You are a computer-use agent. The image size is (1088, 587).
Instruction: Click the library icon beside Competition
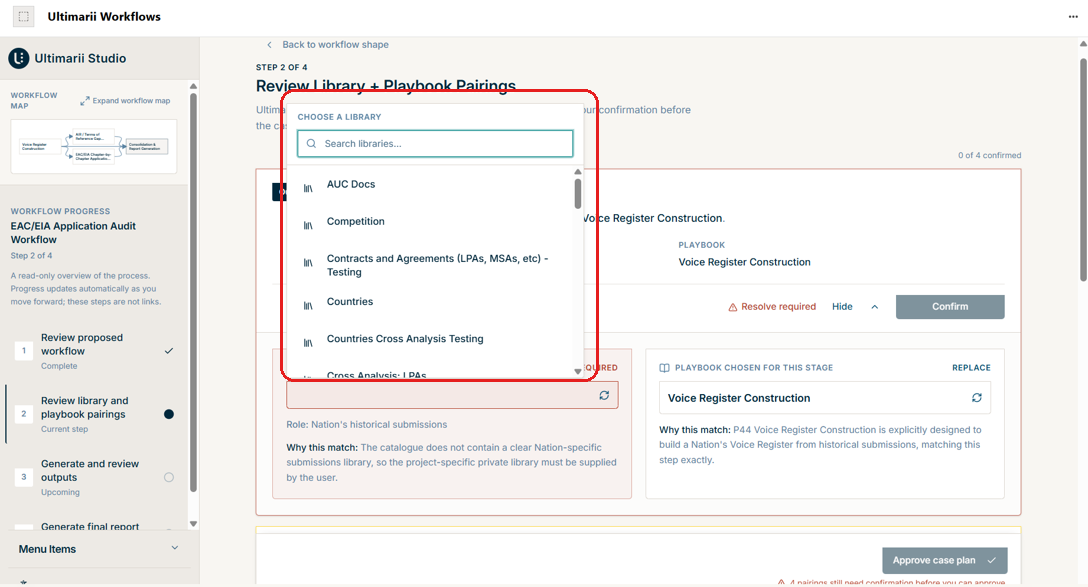pos(308,225)
